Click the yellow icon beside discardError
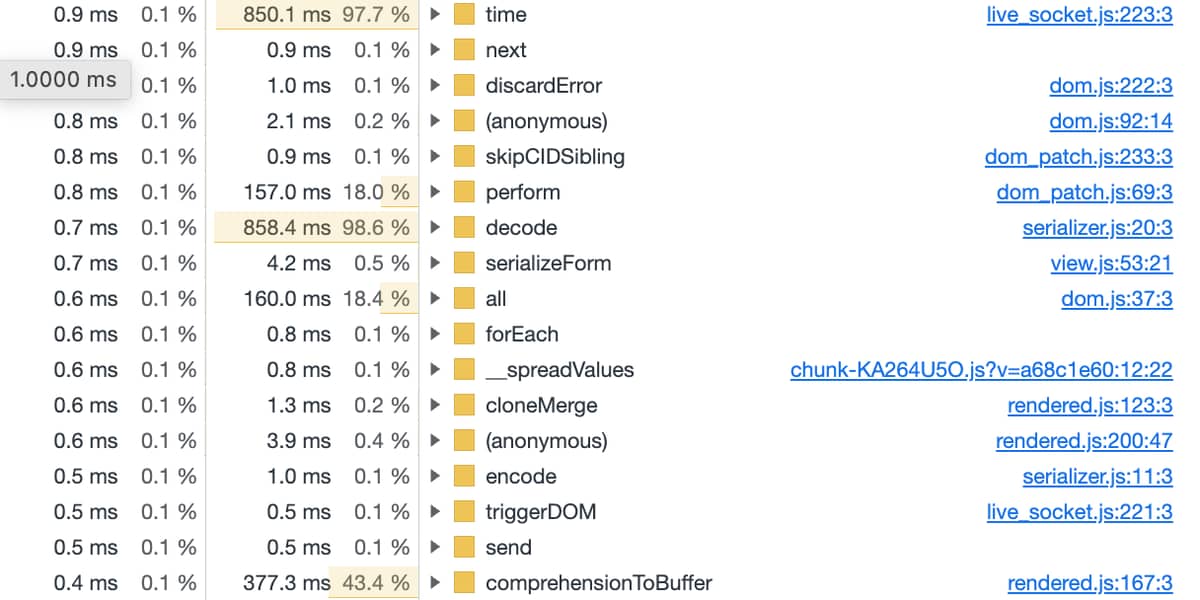This screenshot has width=1200, height=600. point(463,86)
